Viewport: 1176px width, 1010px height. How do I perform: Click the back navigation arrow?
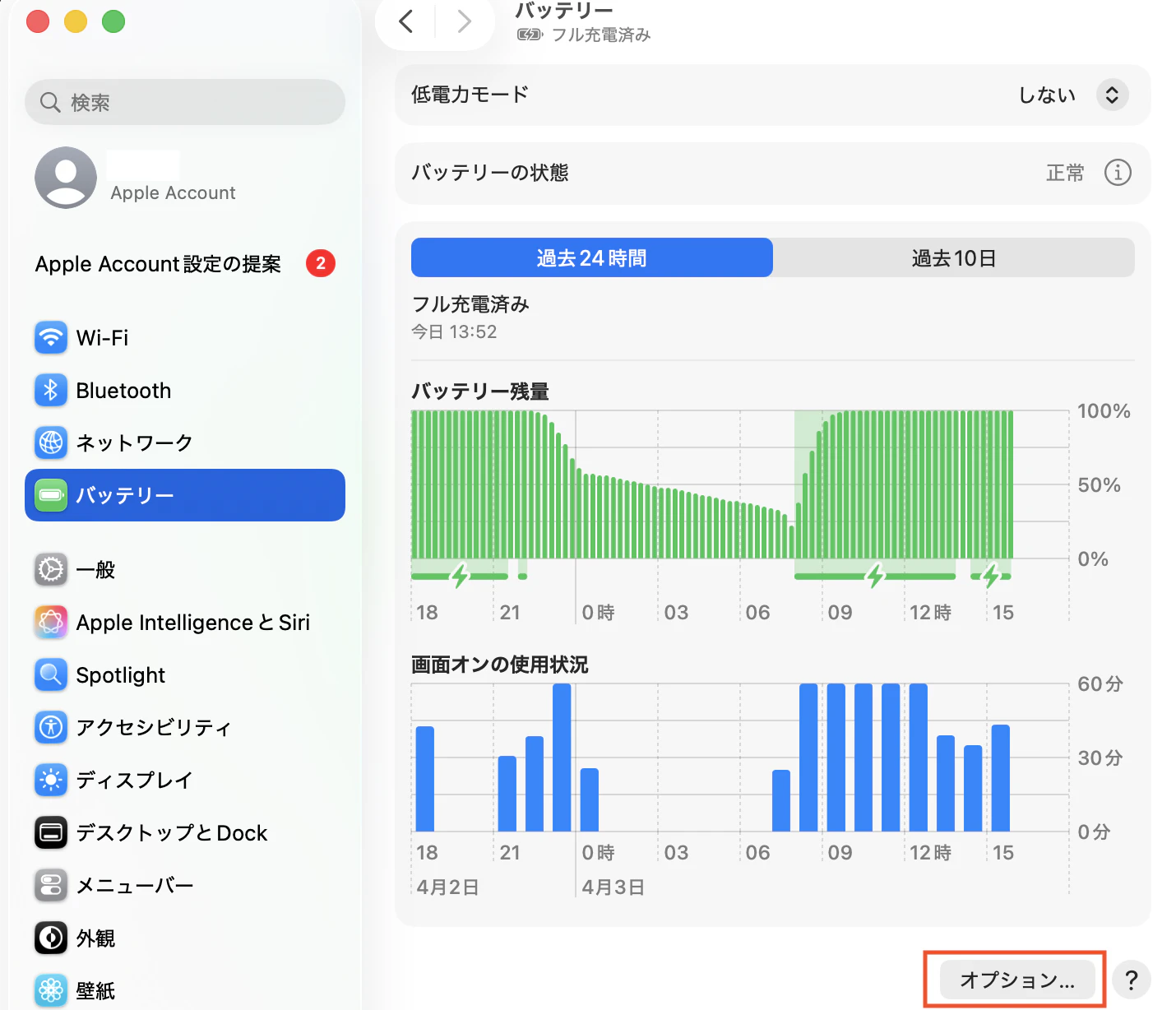[405, 21]
